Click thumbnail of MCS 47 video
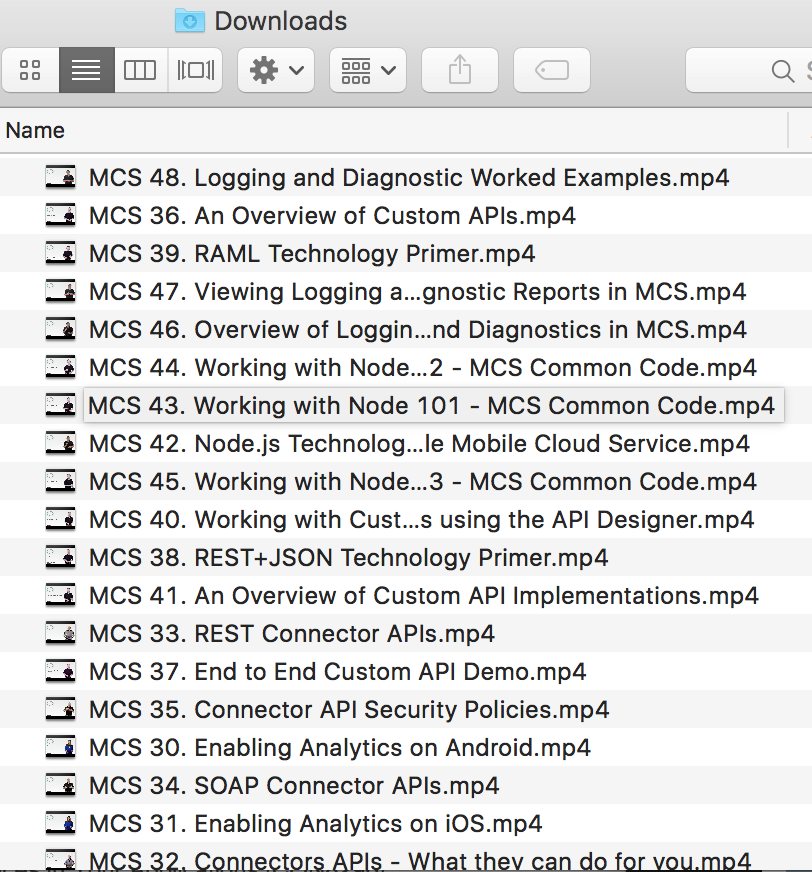Viewport: 812px width, 872px height. 60,291
